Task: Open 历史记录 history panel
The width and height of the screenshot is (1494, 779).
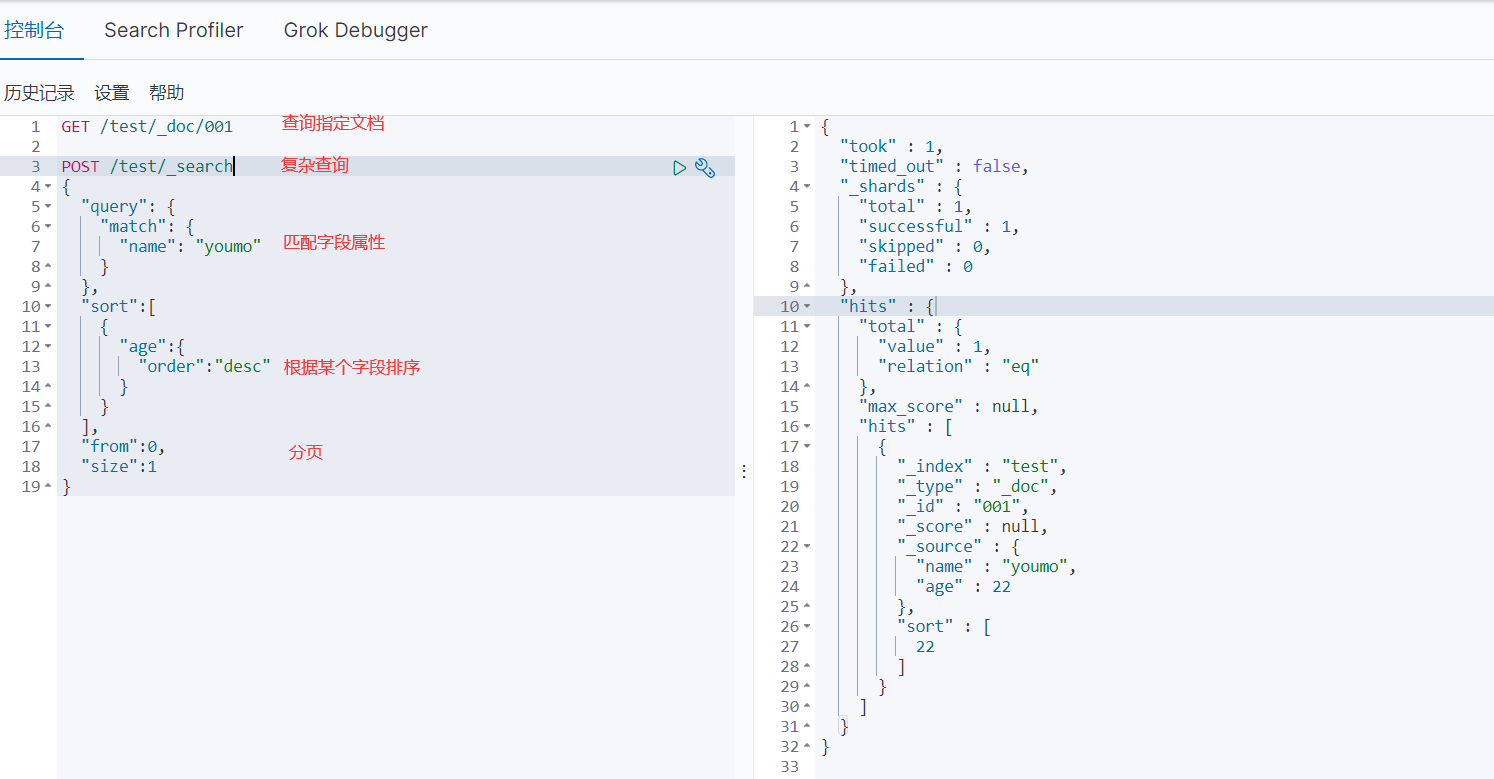Action: coord(39,93)
